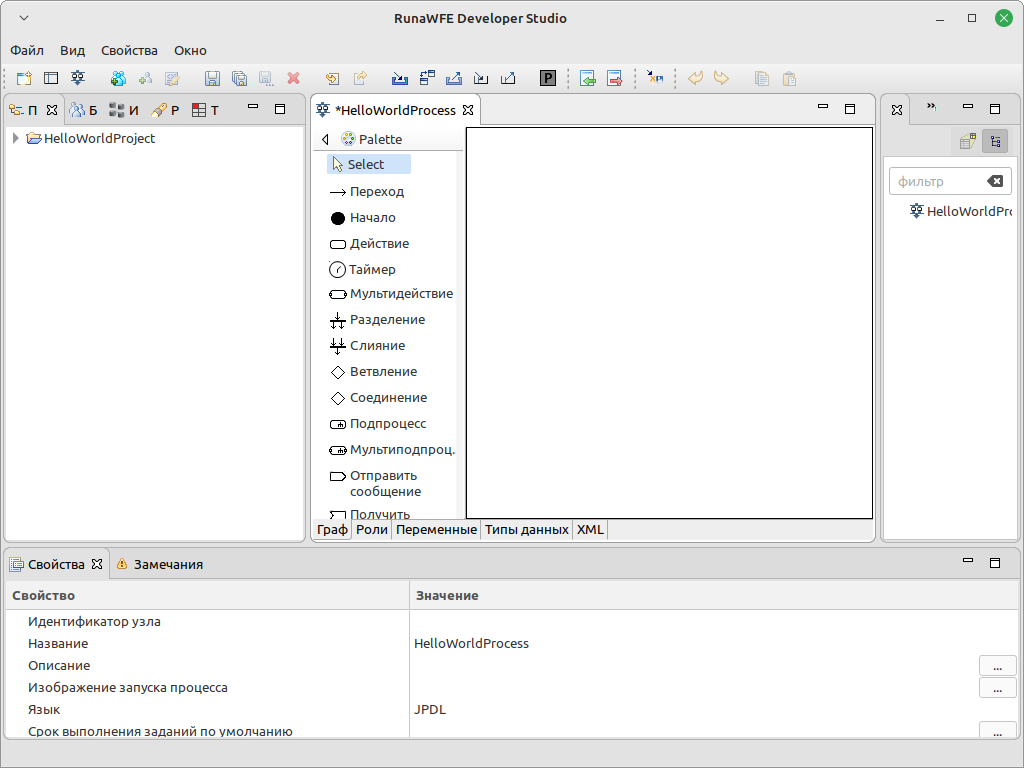Click the black P toolbar icon

547,78
